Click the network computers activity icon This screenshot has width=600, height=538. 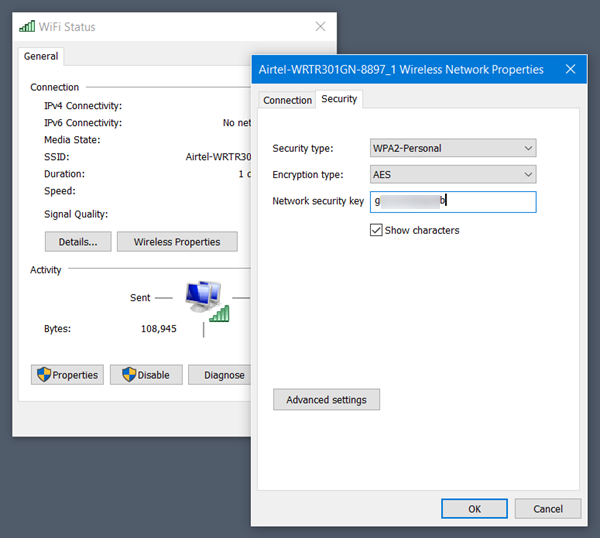coord(207,301)
